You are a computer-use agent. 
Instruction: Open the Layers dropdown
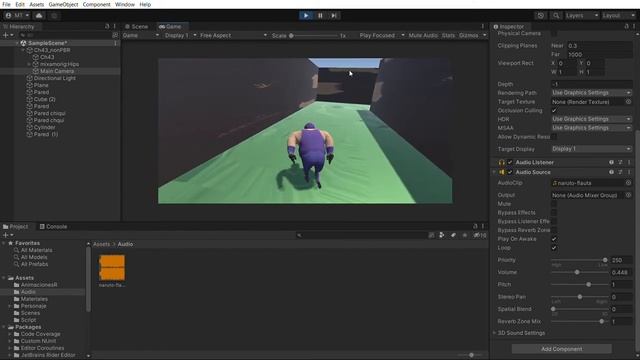point(581,16)
